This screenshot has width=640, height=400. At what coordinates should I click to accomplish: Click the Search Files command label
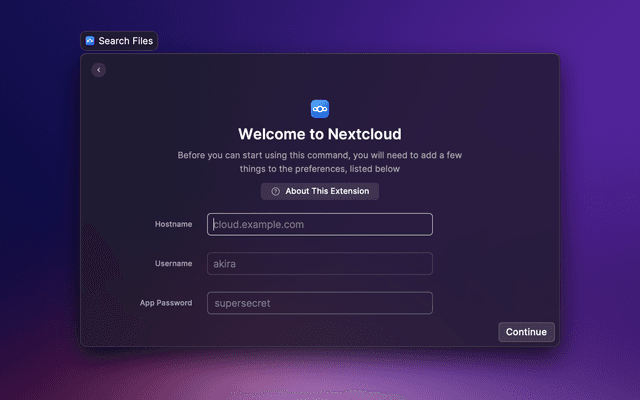pos(125,41)
